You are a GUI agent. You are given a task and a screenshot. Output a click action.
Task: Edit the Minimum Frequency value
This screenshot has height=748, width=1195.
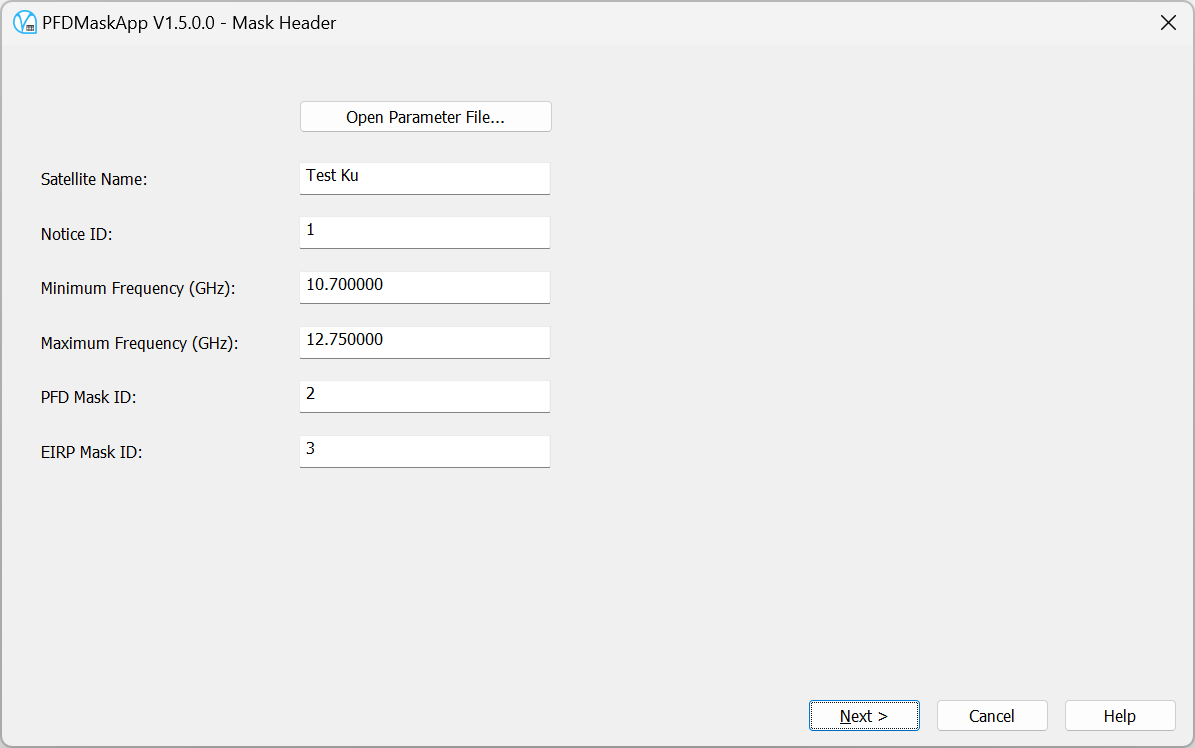(x=424, y=287)
